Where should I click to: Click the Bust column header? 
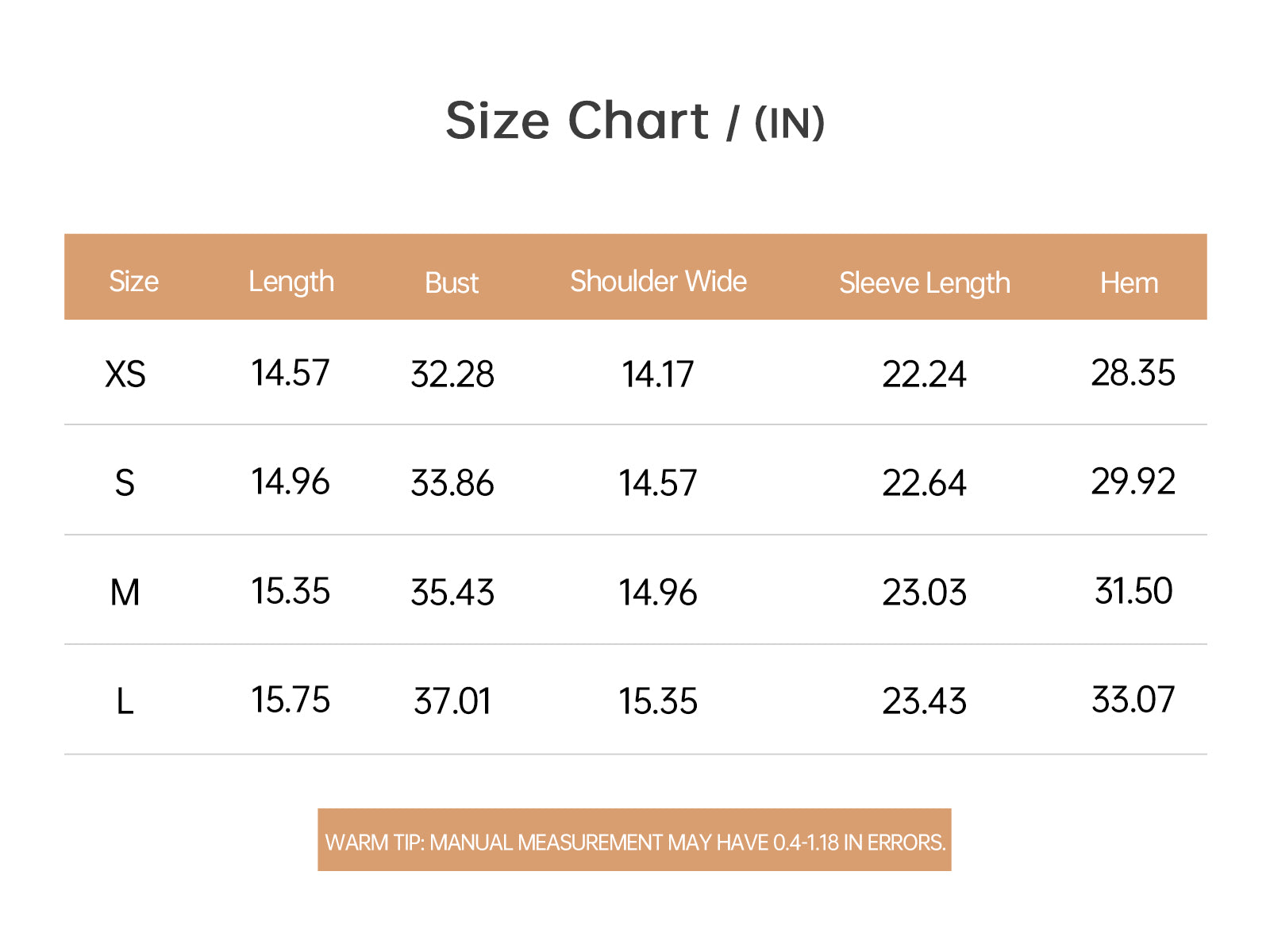coord(452,283)
